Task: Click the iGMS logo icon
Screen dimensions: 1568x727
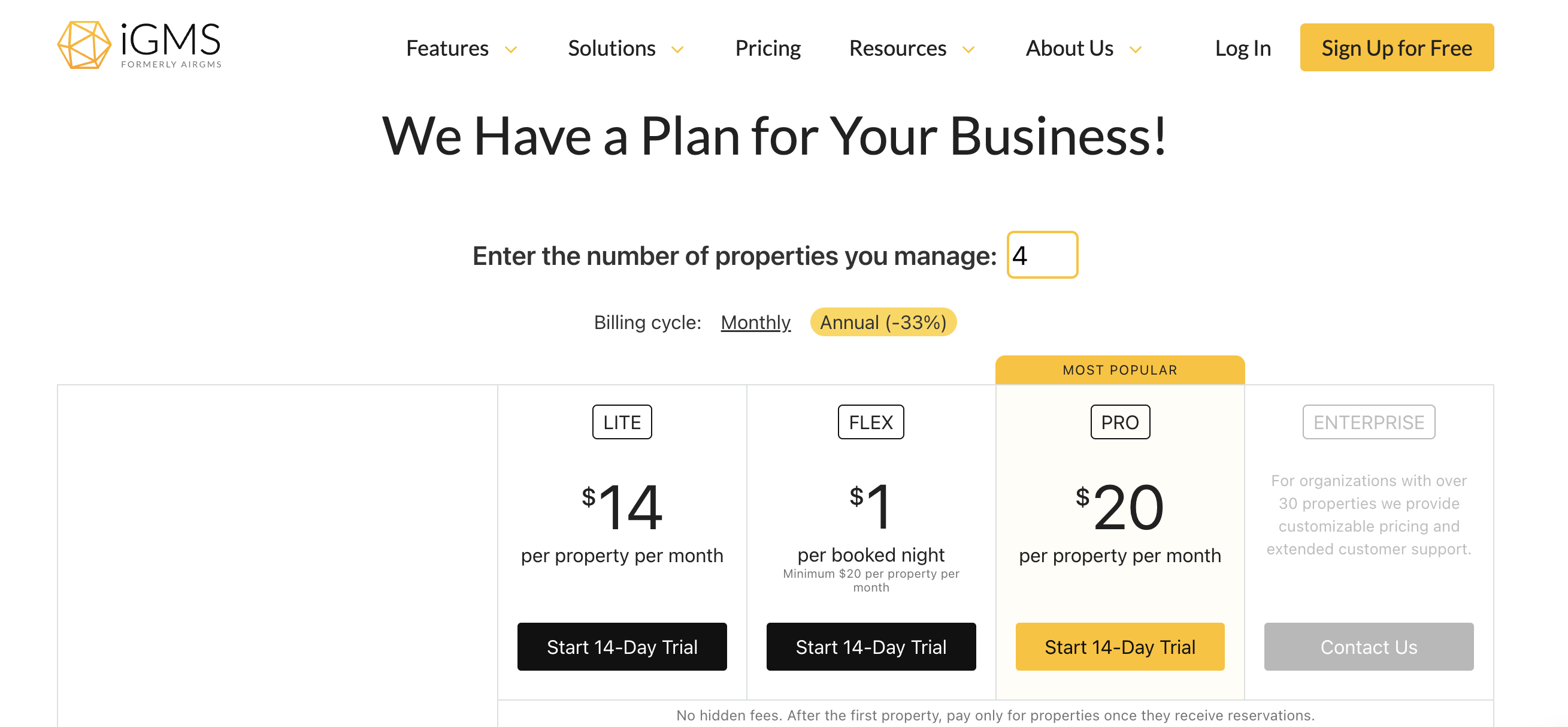Action: click(85, 45)
